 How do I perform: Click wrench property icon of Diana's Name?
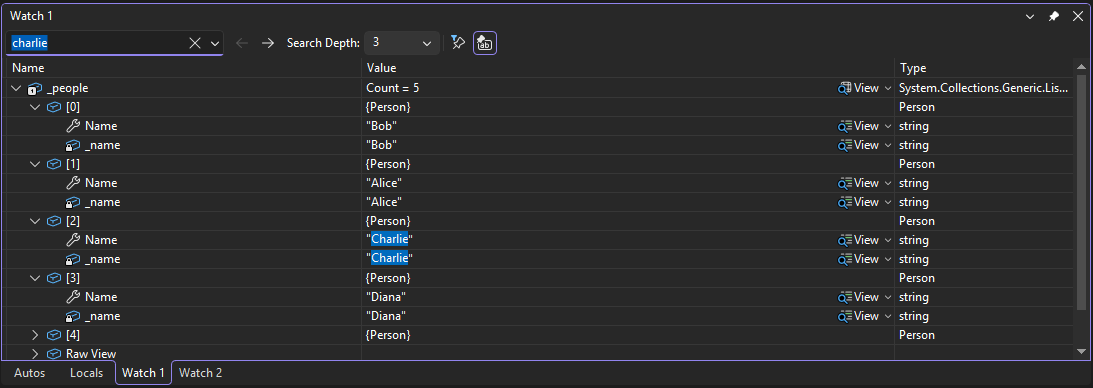[72, 297]
